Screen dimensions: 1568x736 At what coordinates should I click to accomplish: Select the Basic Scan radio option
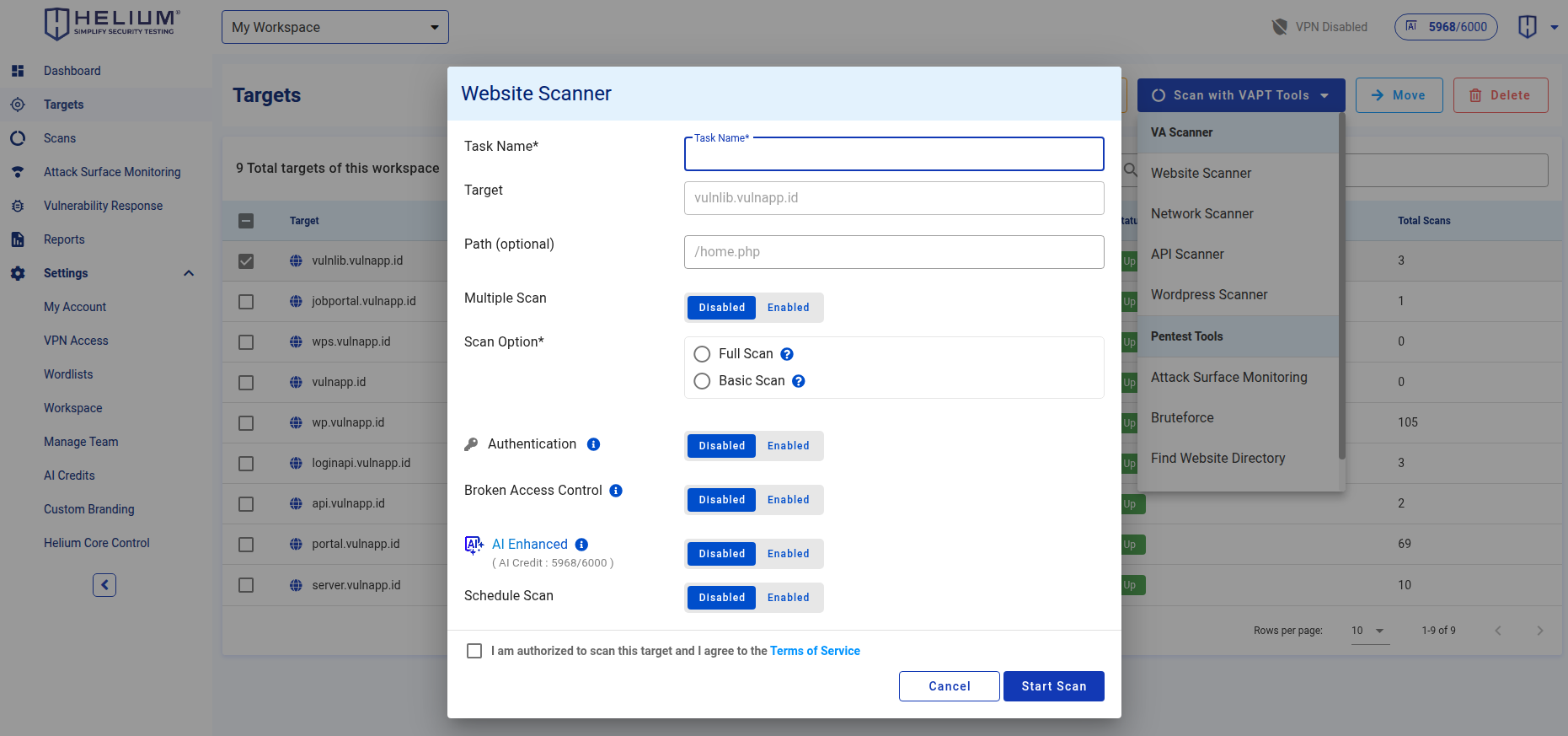(x=702, y=381)
